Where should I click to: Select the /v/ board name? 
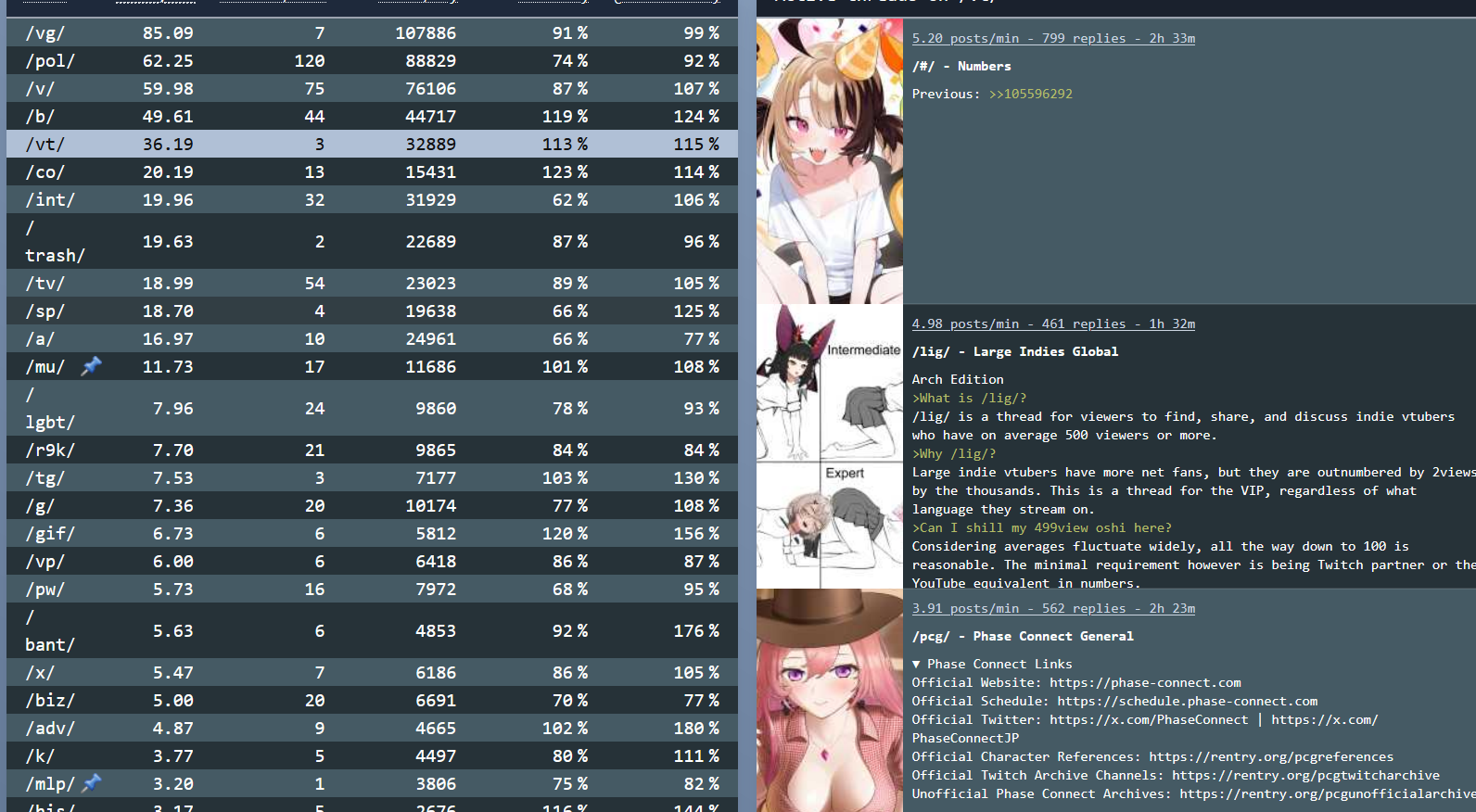tap(40, 88)
